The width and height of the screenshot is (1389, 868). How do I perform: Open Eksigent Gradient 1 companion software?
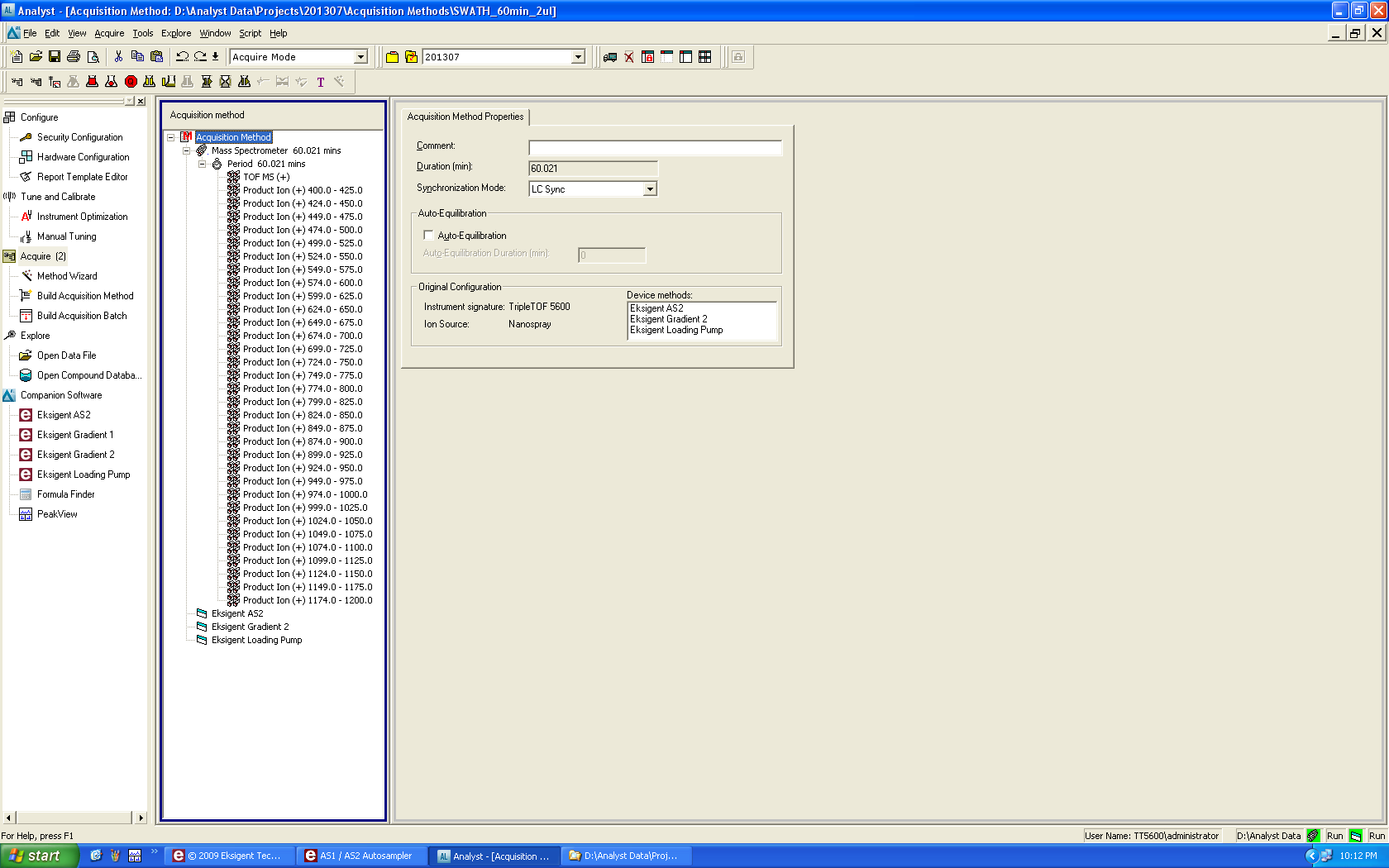(75, 435)
